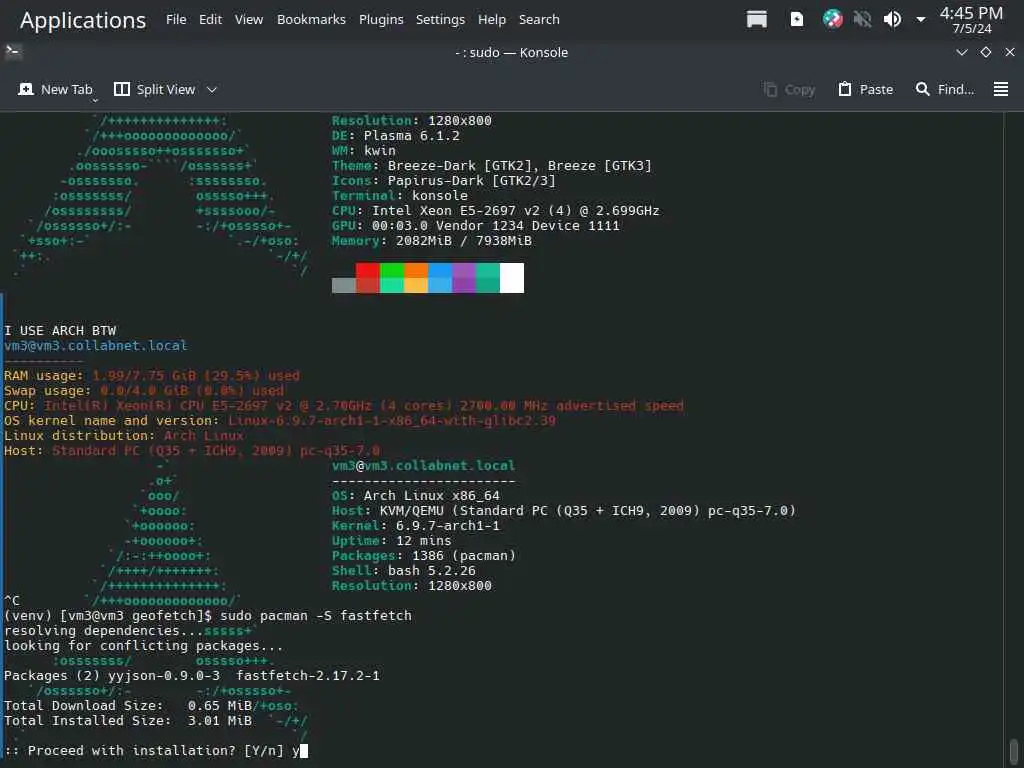Click the desktop tray icon in system panel

tap(756, 20)
